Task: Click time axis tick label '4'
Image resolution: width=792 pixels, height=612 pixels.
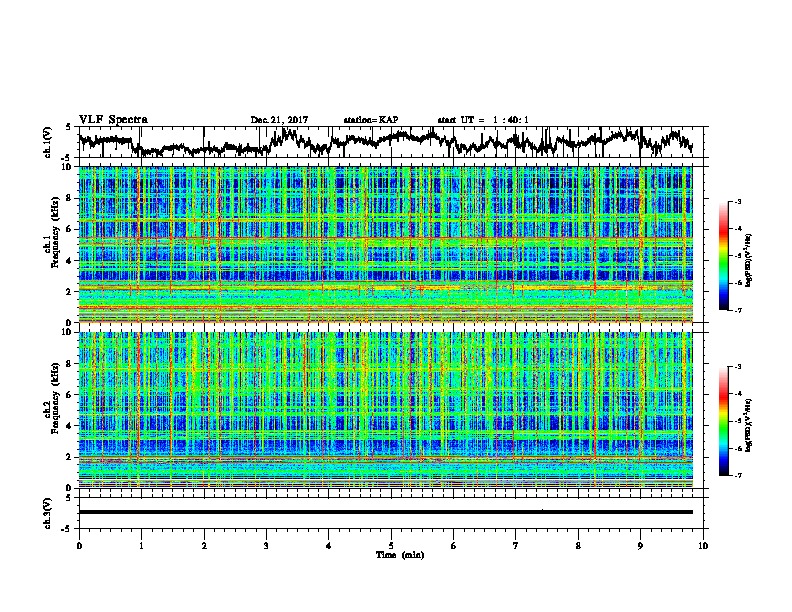Action: [329, 546]
